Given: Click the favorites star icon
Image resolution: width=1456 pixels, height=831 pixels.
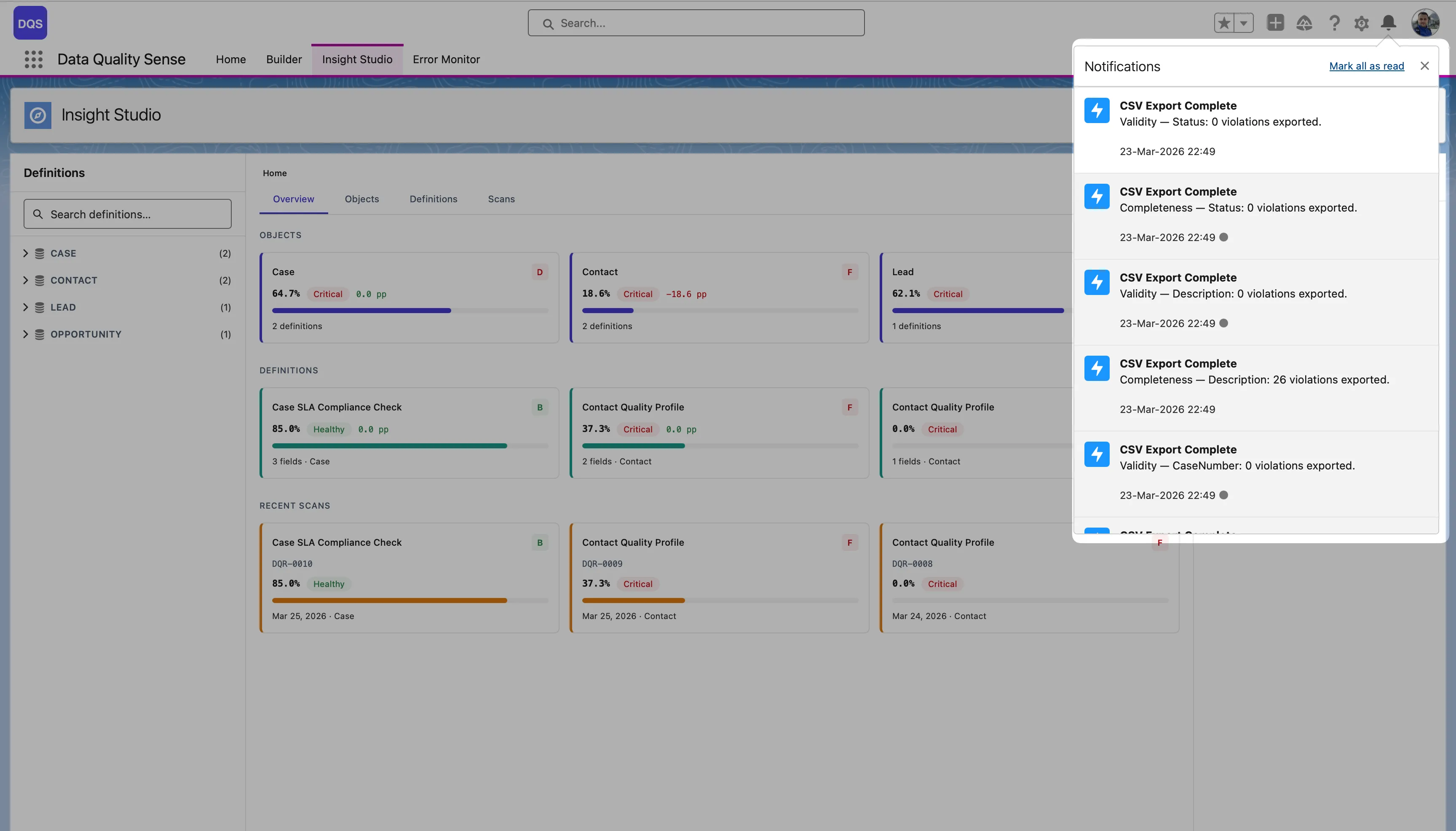Looking at the screenshot, I should point(1224,22).
